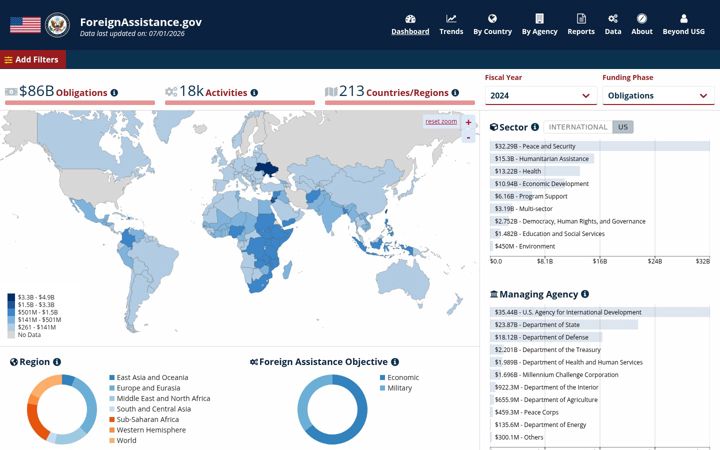Open the About compass icon

(641, 19)
